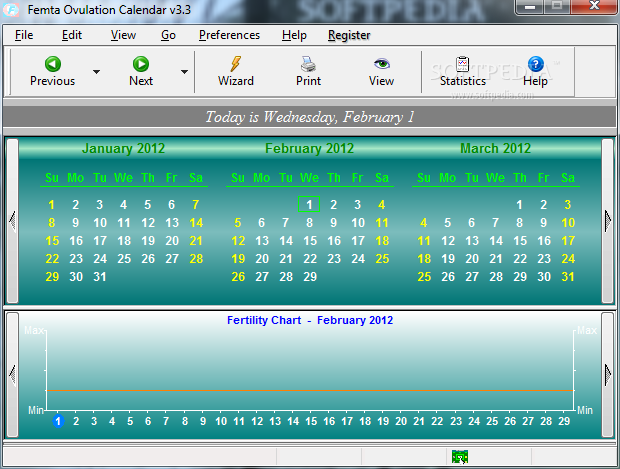Select March 8 in calendar
This screenshot has height=469, width=620.
point(520,223)
